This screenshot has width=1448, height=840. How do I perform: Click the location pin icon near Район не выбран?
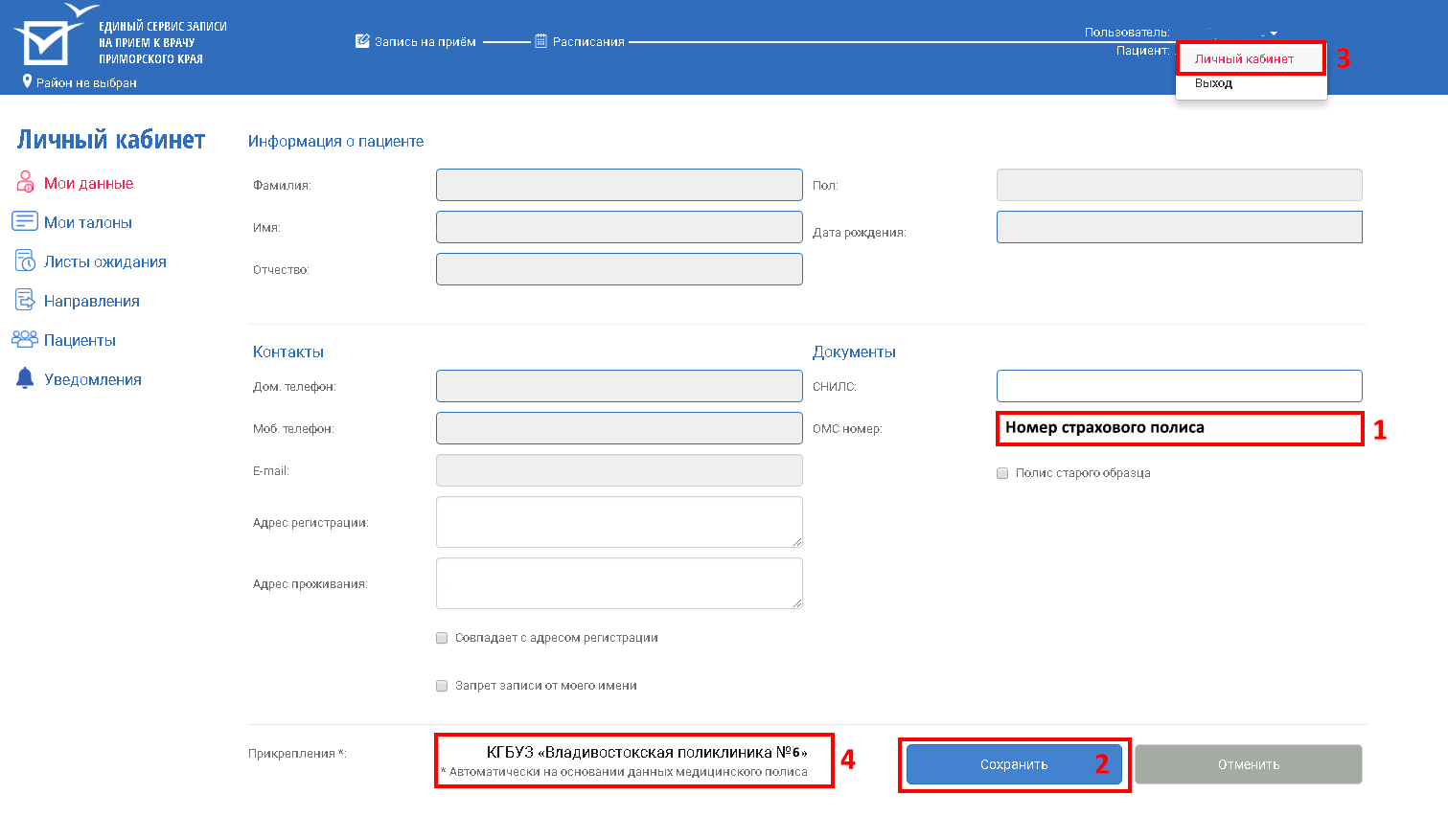point(27,81)
